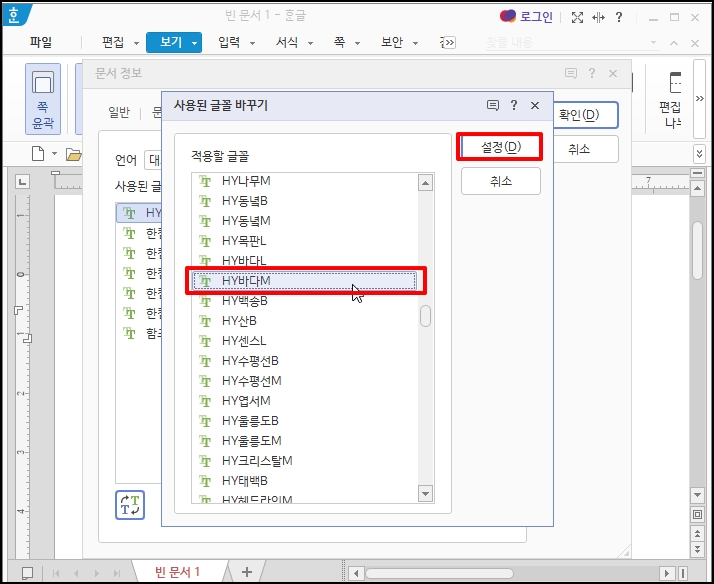Expand the 서식 menu dropdown arrow

310,44
